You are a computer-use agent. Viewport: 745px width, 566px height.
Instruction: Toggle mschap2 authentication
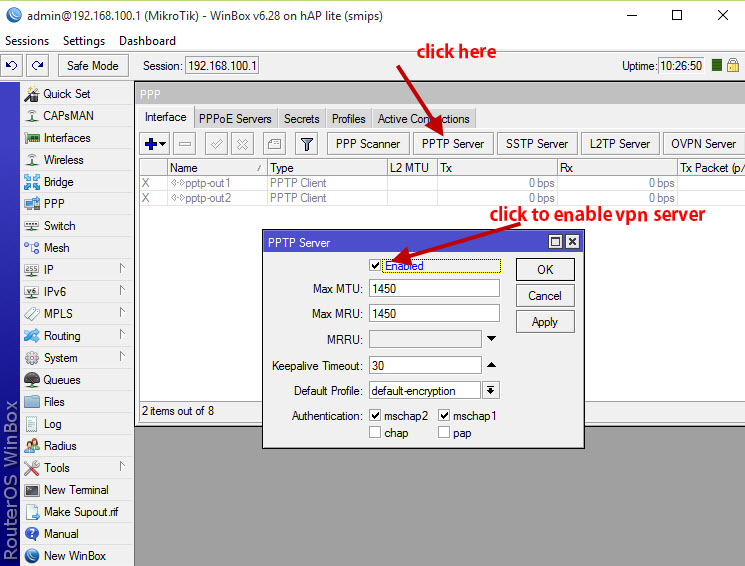375,415
